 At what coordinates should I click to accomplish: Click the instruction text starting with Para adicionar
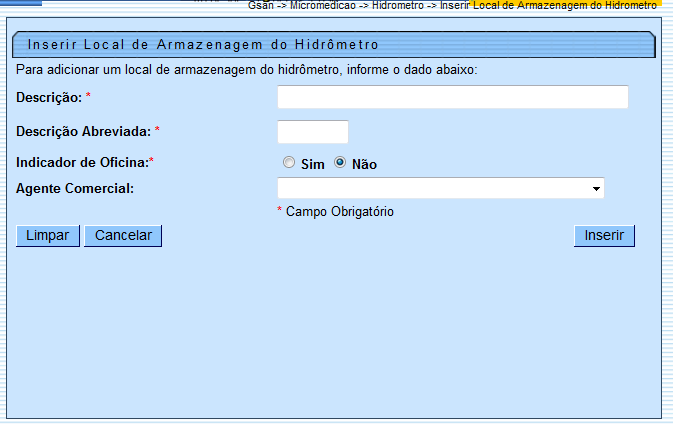pos(247,70)
